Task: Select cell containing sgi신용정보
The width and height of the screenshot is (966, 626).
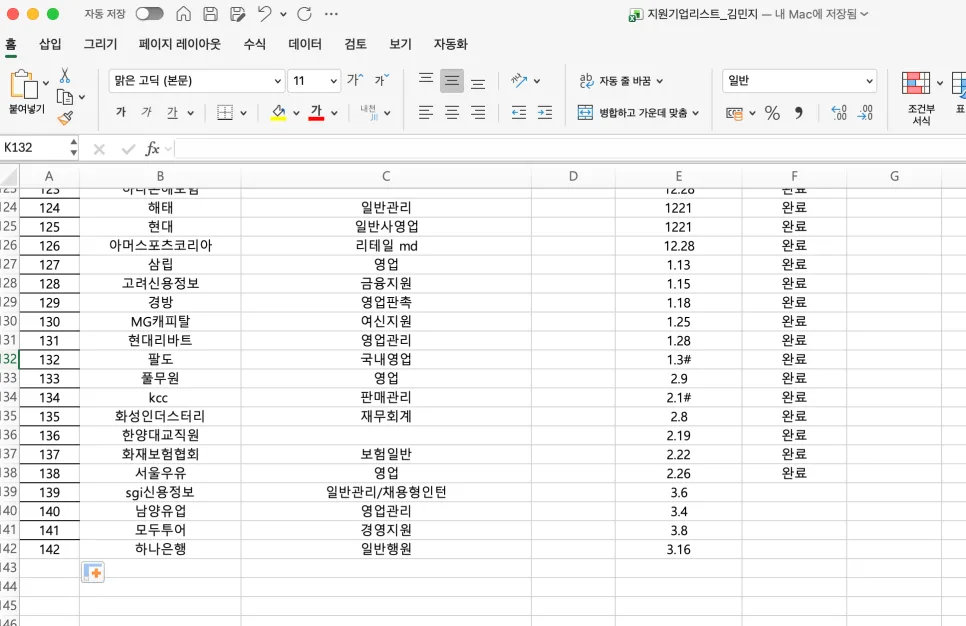Action: pyautogui.click(x=160, y=492)
